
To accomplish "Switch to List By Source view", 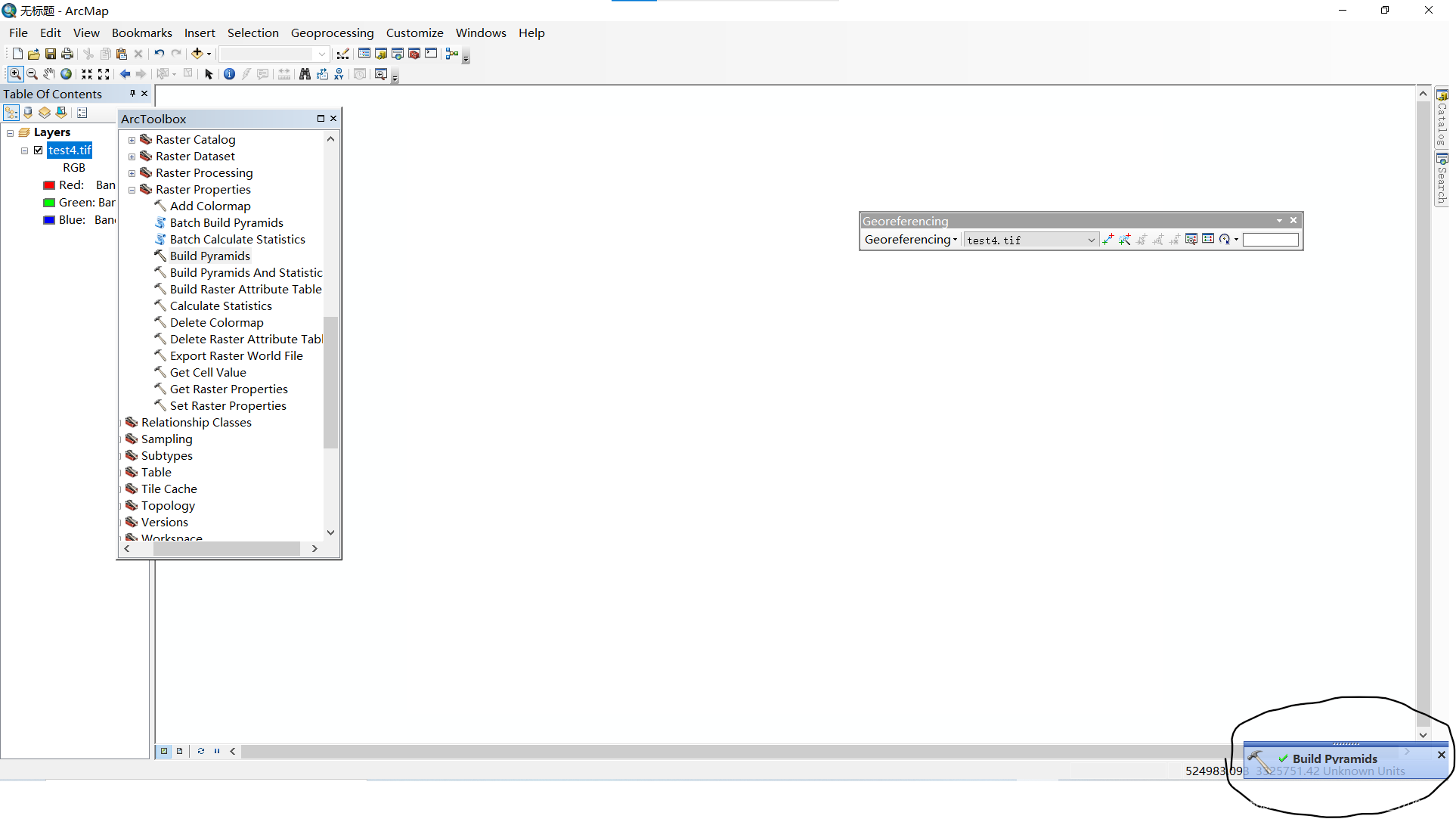I will tap(28, 113).
